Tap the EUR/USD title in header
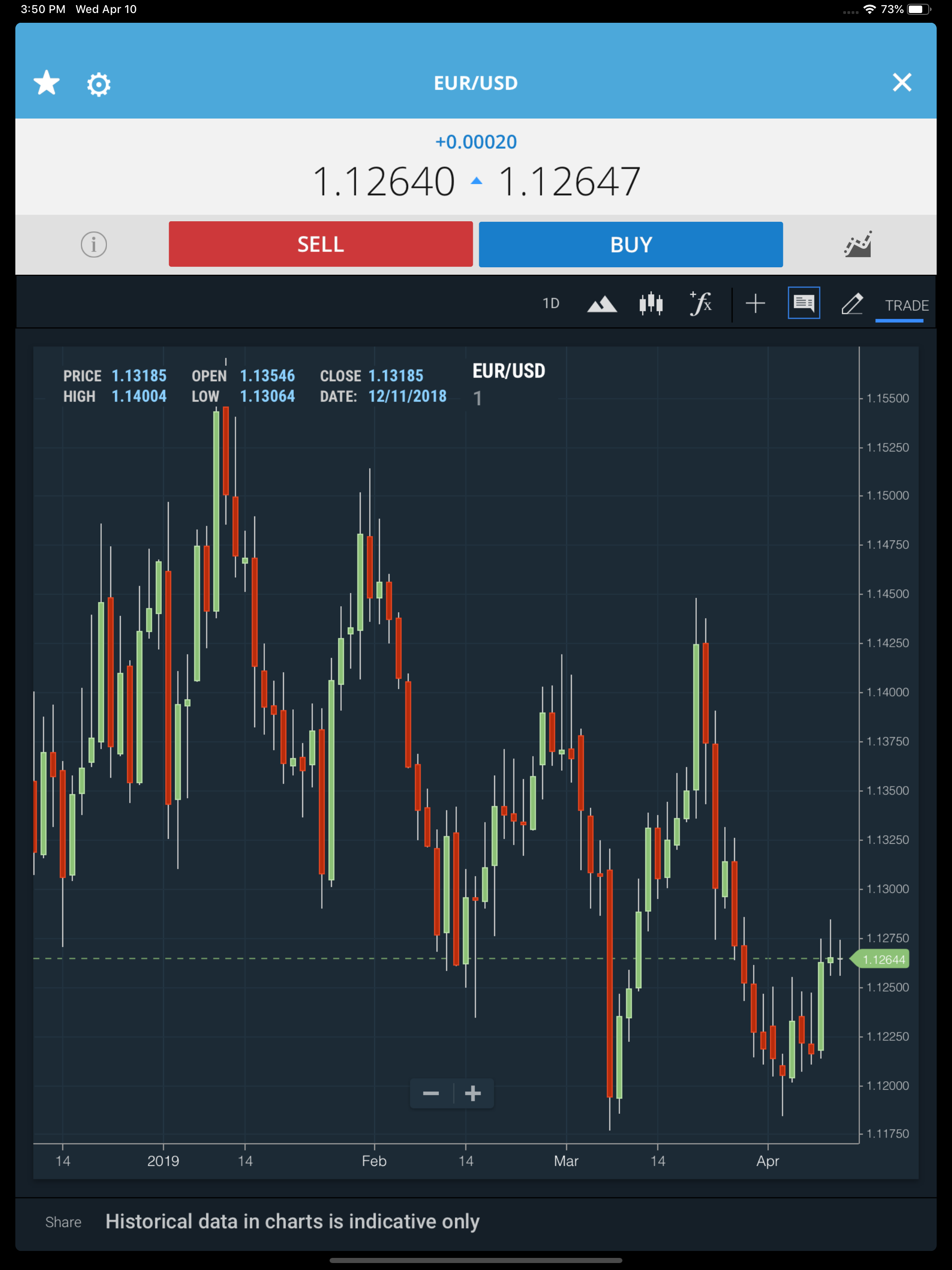952x1270 pixels. click(x=476, y=83)
